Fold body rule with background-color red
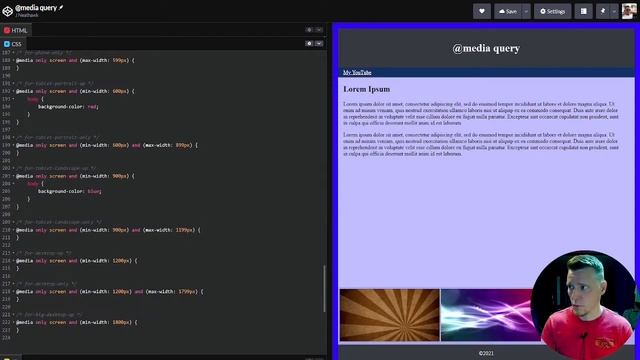 click(x=13, y=99)
